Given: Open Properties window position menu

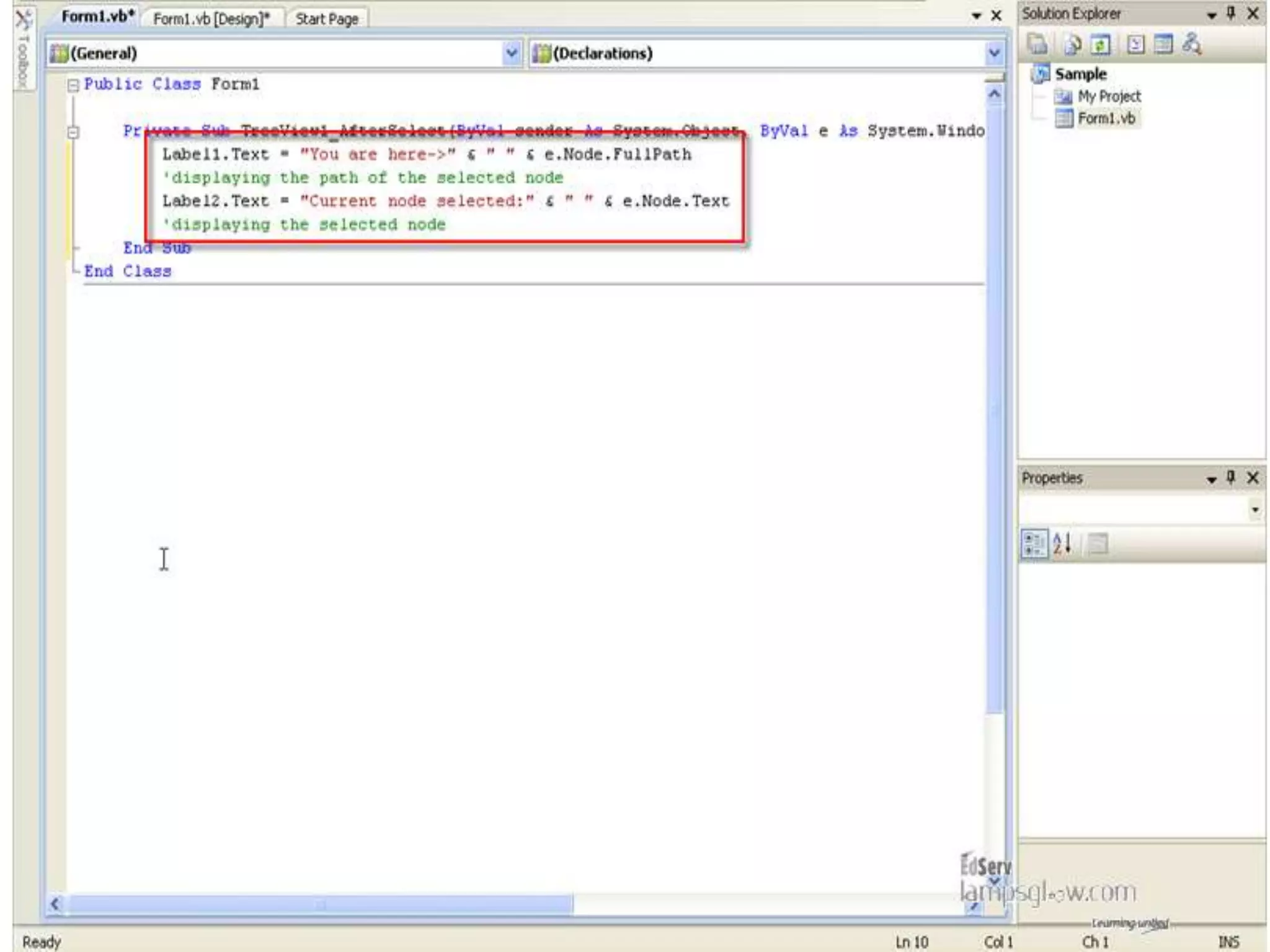Looking at the screenshot, I should pyautogui.click(x=1212, y=479).
